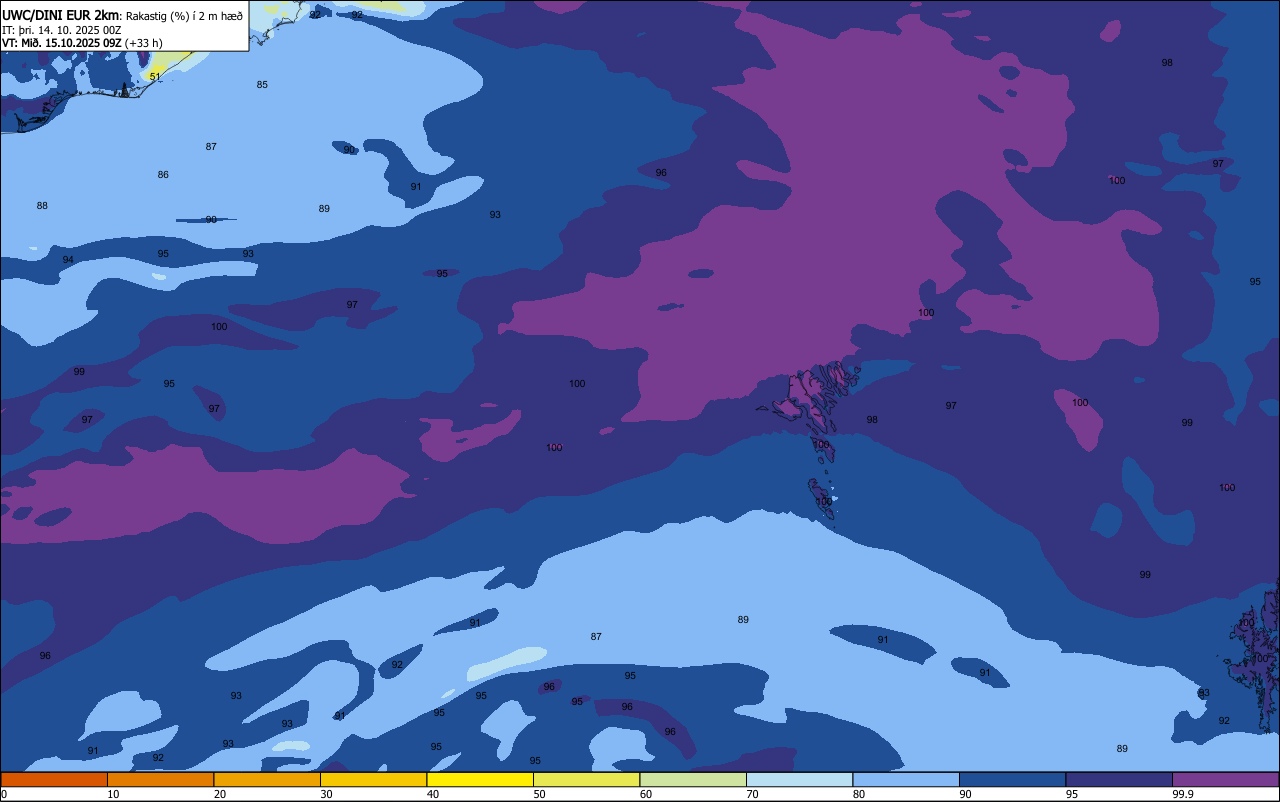Pick the 60–70 light green legend swatch

(x=693, y=779)
